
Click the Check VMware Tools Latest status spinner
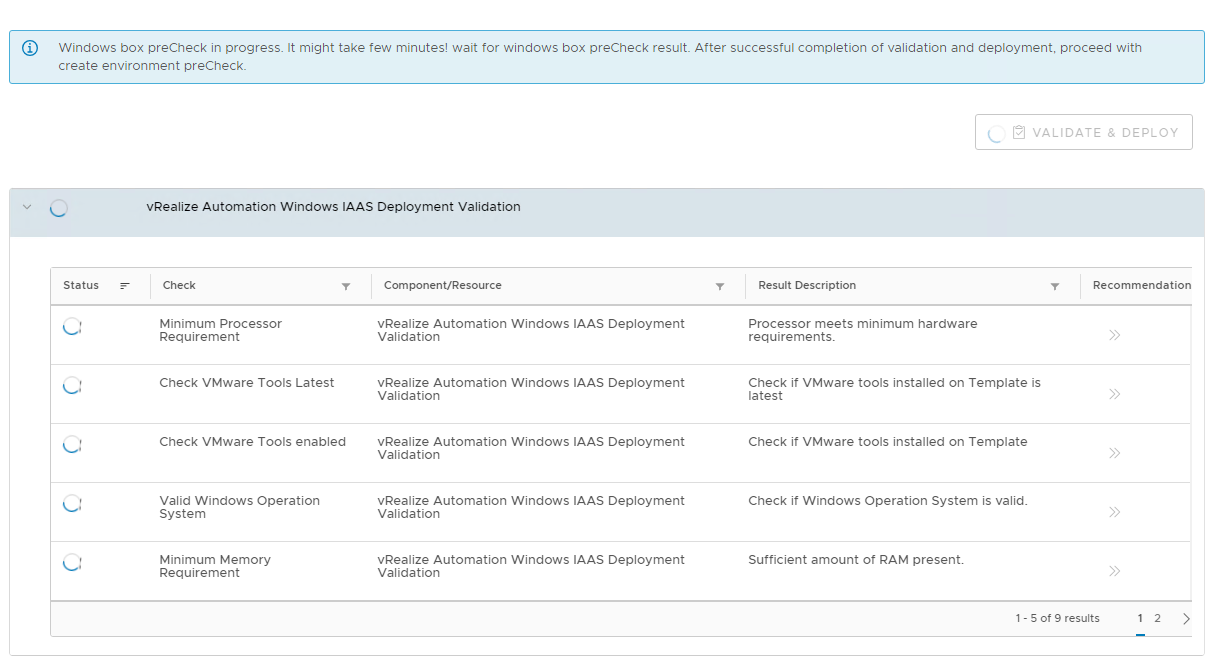click(x=72, y=385)
